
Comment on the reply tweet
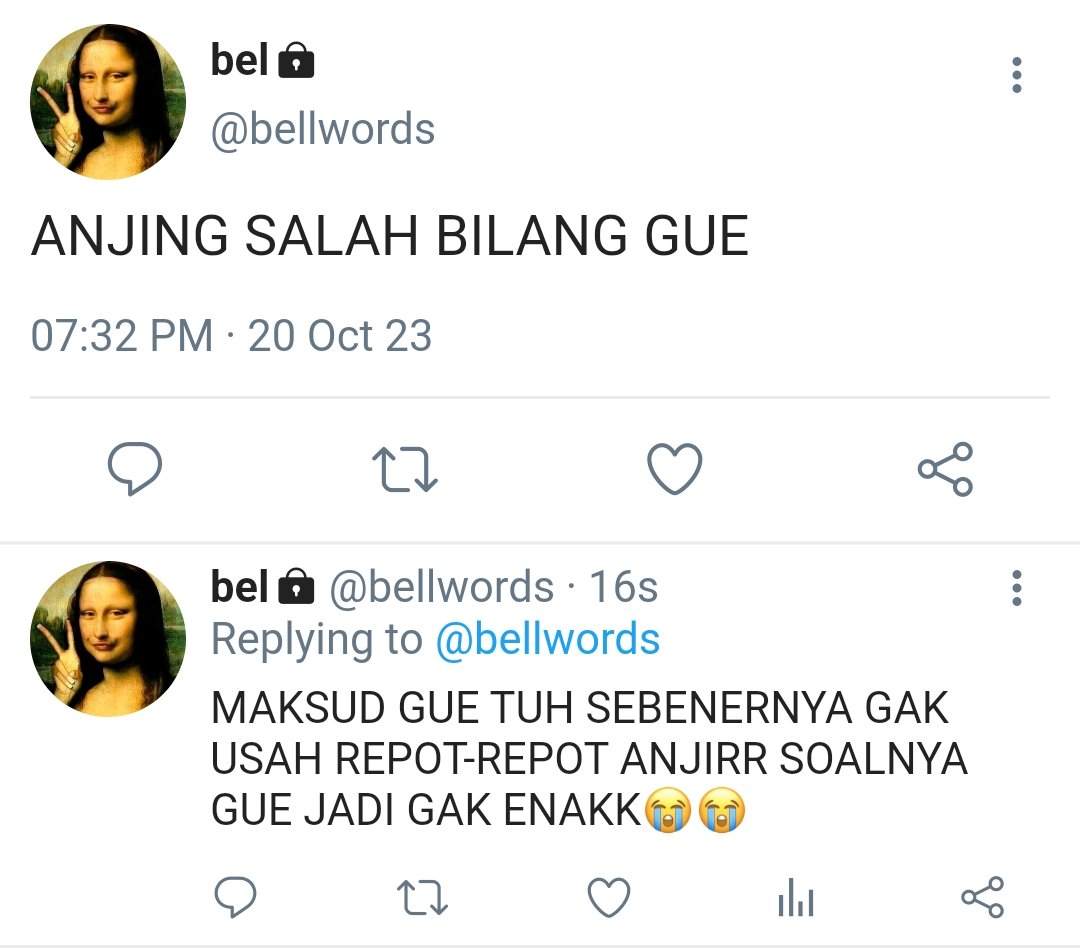(x=236, y=896)
